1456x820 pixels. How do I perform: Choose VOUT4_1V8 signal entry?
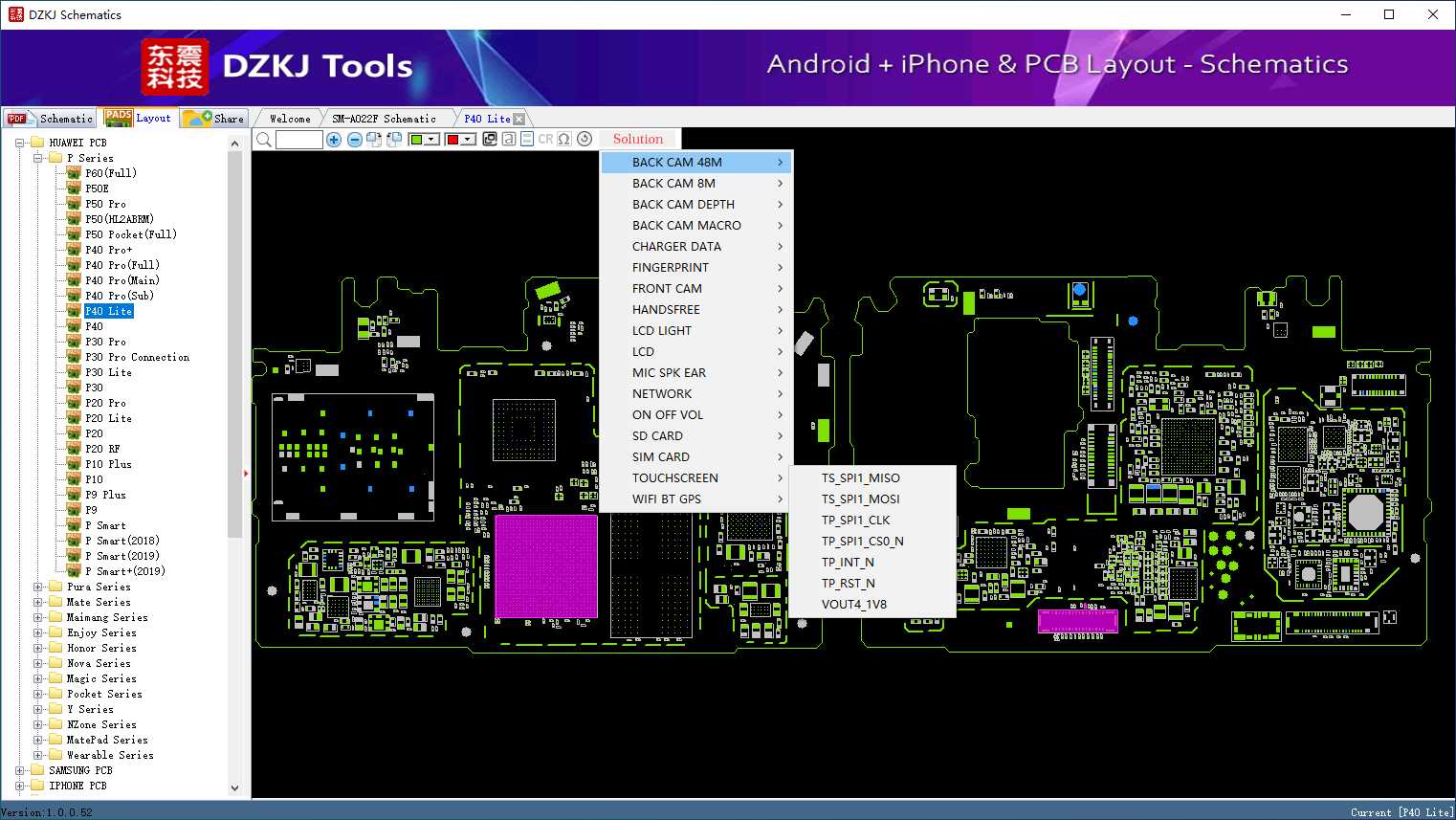(872, 605)
